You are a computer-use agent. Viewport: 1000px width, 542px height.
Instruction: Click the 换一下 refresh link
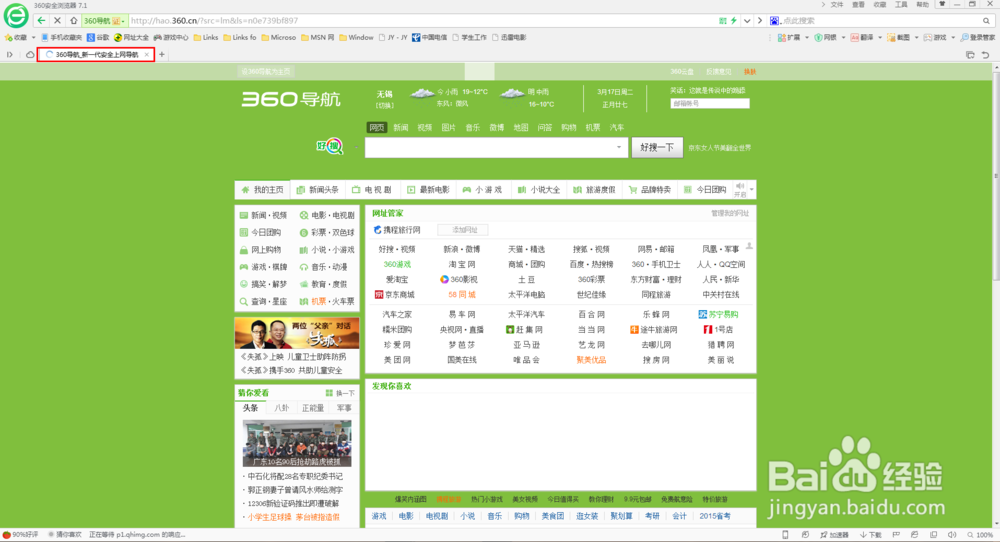341,393
